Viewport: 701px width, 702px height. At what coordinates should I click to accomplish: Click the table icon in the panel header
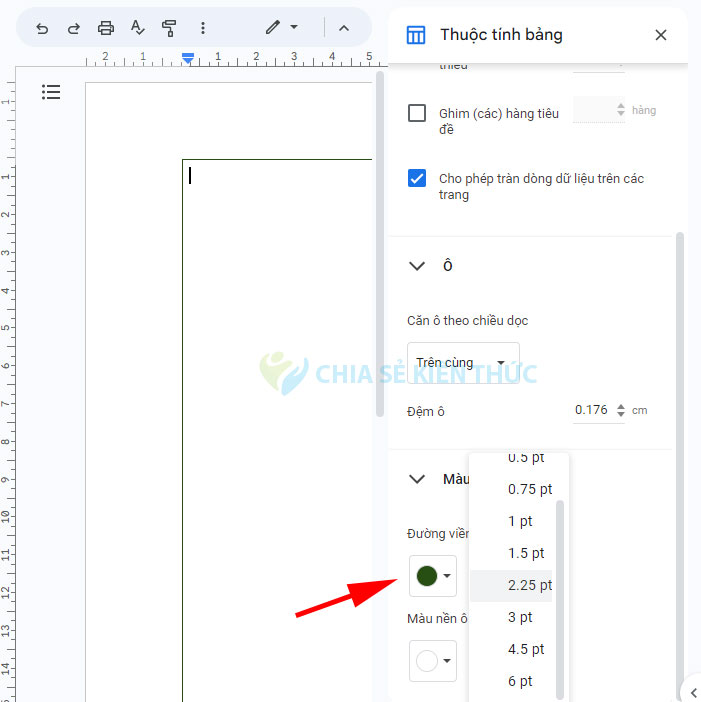coord(415,35)
